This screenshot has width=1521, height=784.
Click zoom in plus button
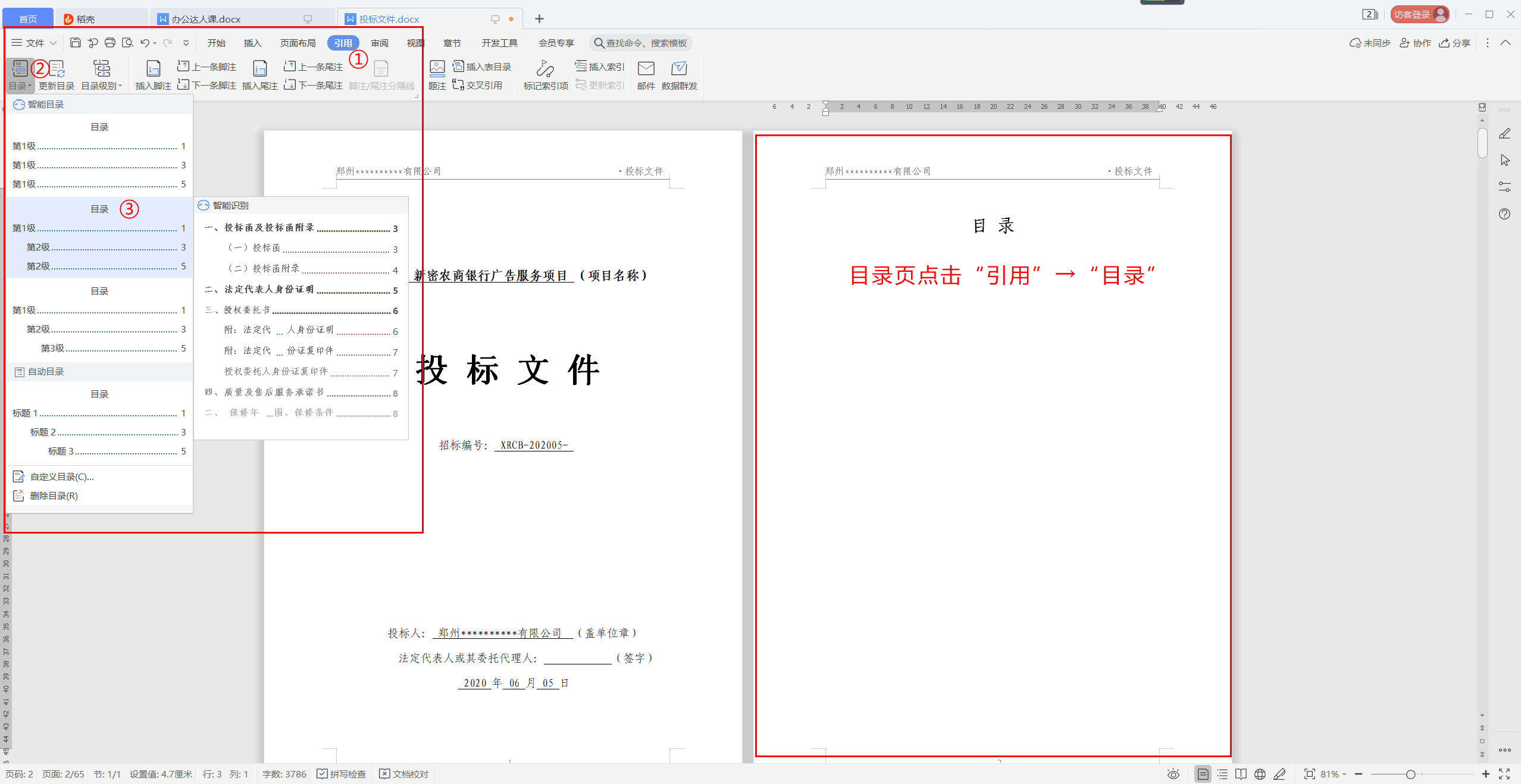click(1486, 774)
